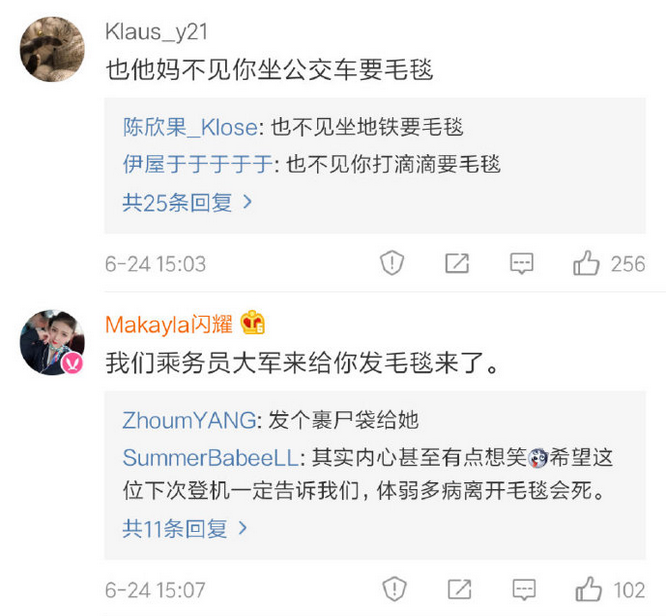The image size is (666, 616).
Task: Tap the 6-24 15:07 timestamp
Action: (155, 590)
